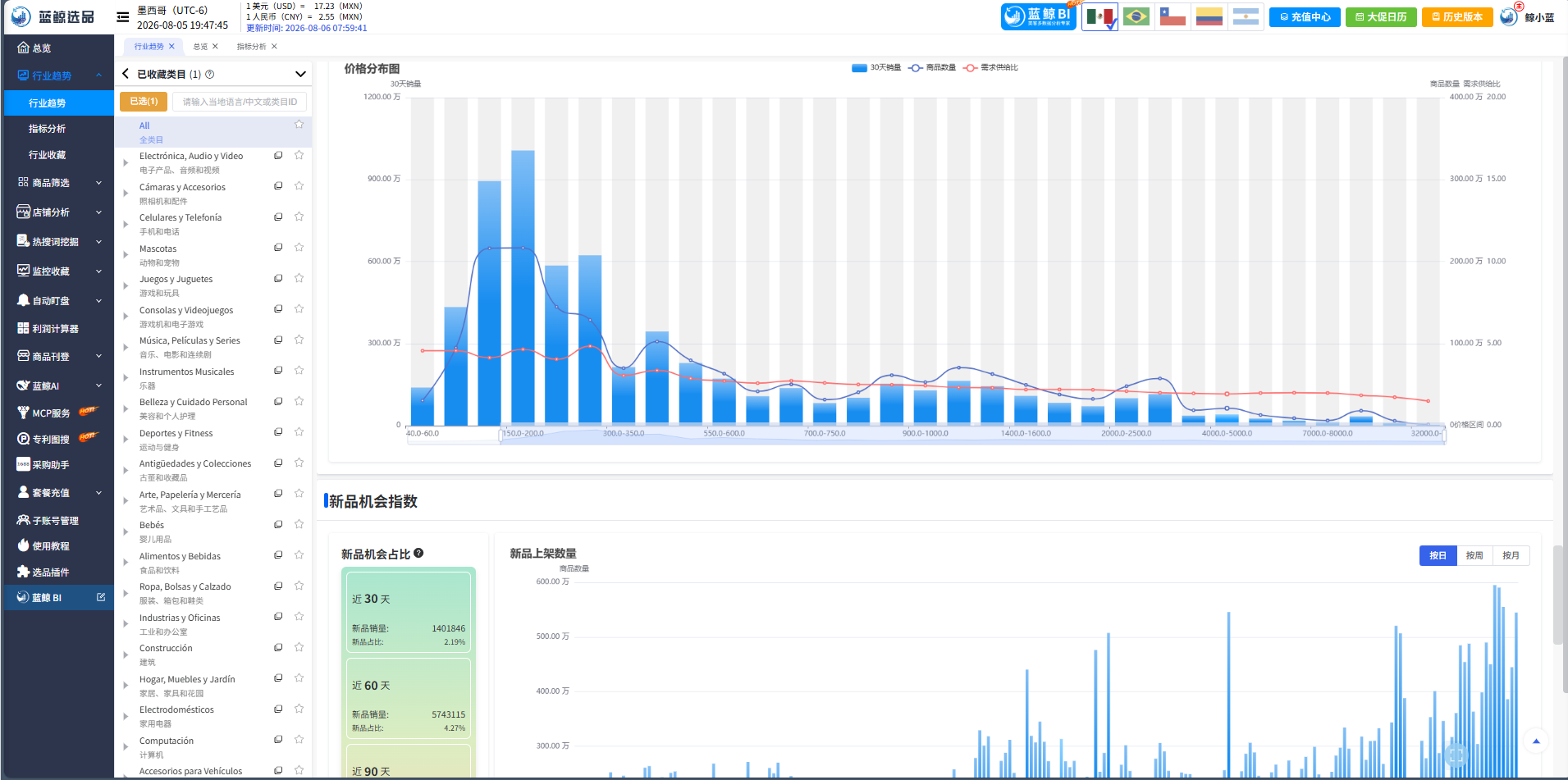Click the star icon for Mascotas

(x=299, y=247)
